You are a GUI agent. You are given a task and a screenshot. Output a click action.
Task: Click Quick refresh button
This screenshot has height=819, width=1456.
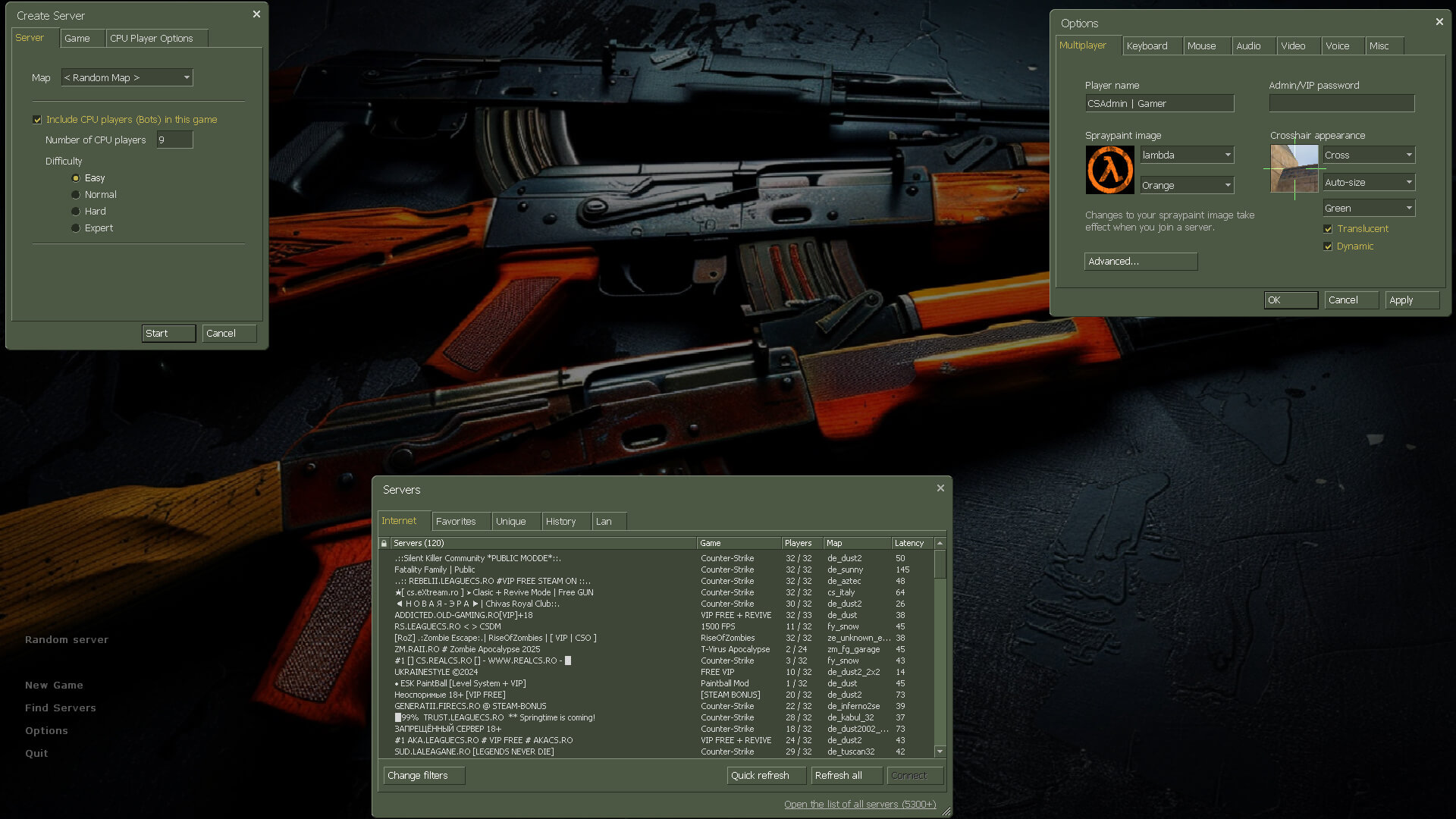(767, 775)
